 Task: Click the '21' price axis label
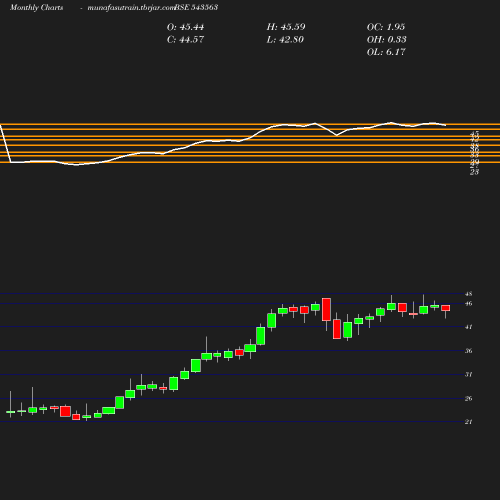coord(469,422)
